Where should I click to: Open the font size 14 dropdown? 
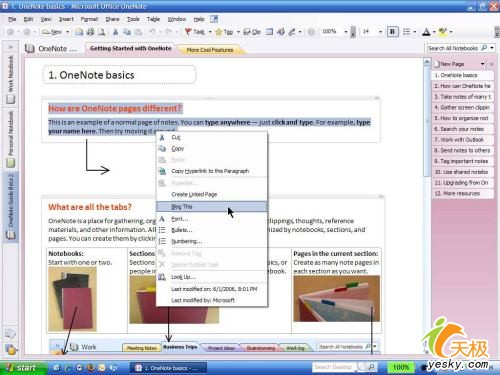[x=380, y=32]
